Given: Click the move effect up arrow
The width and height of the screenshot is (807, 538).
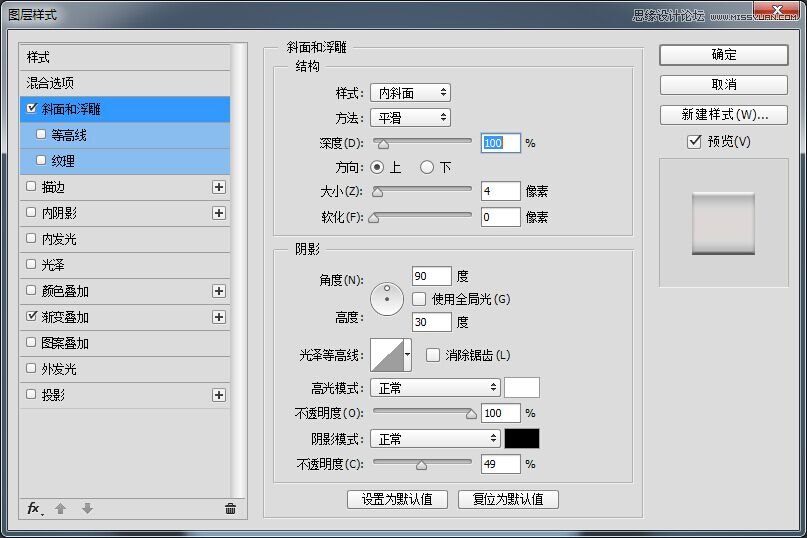Looking at the screenshot, I should 60,509.
